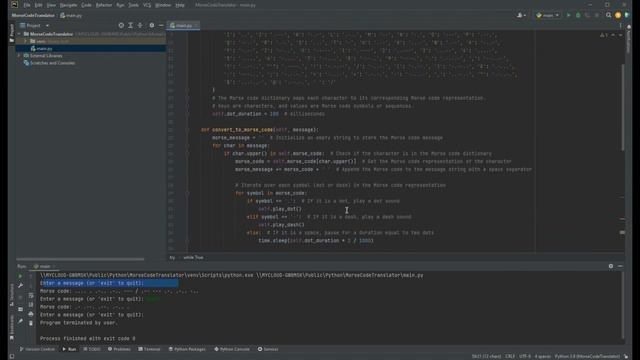Open the Help menu
Screen dimensions: 640x360
coord(180,5)
